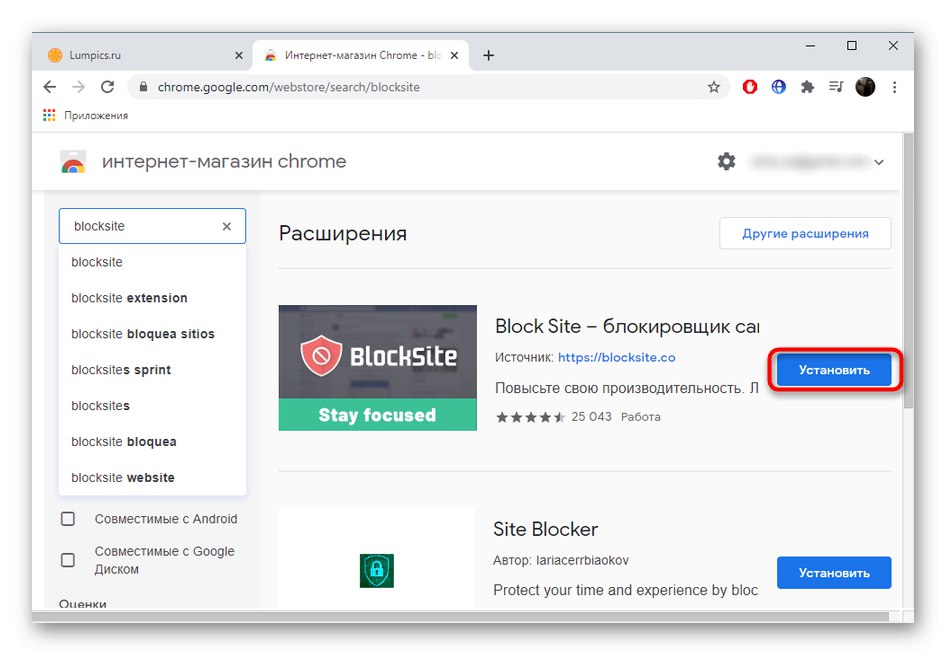Click the red blocker extension icon in toolbar
This screenshot has width=946, height=655.
click(749, 86)
